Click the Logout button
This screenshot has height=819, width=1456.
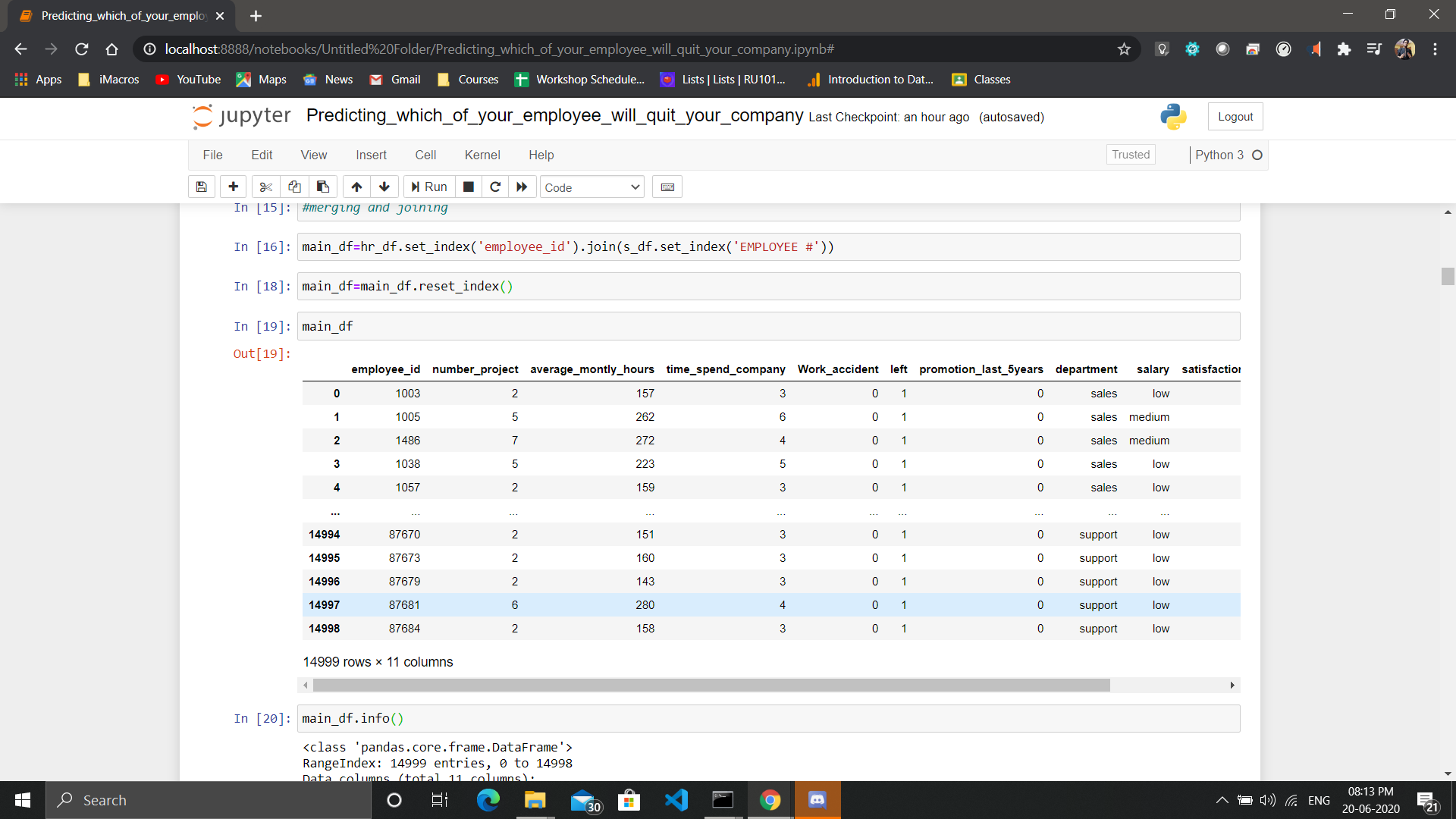pos(1235,117)
